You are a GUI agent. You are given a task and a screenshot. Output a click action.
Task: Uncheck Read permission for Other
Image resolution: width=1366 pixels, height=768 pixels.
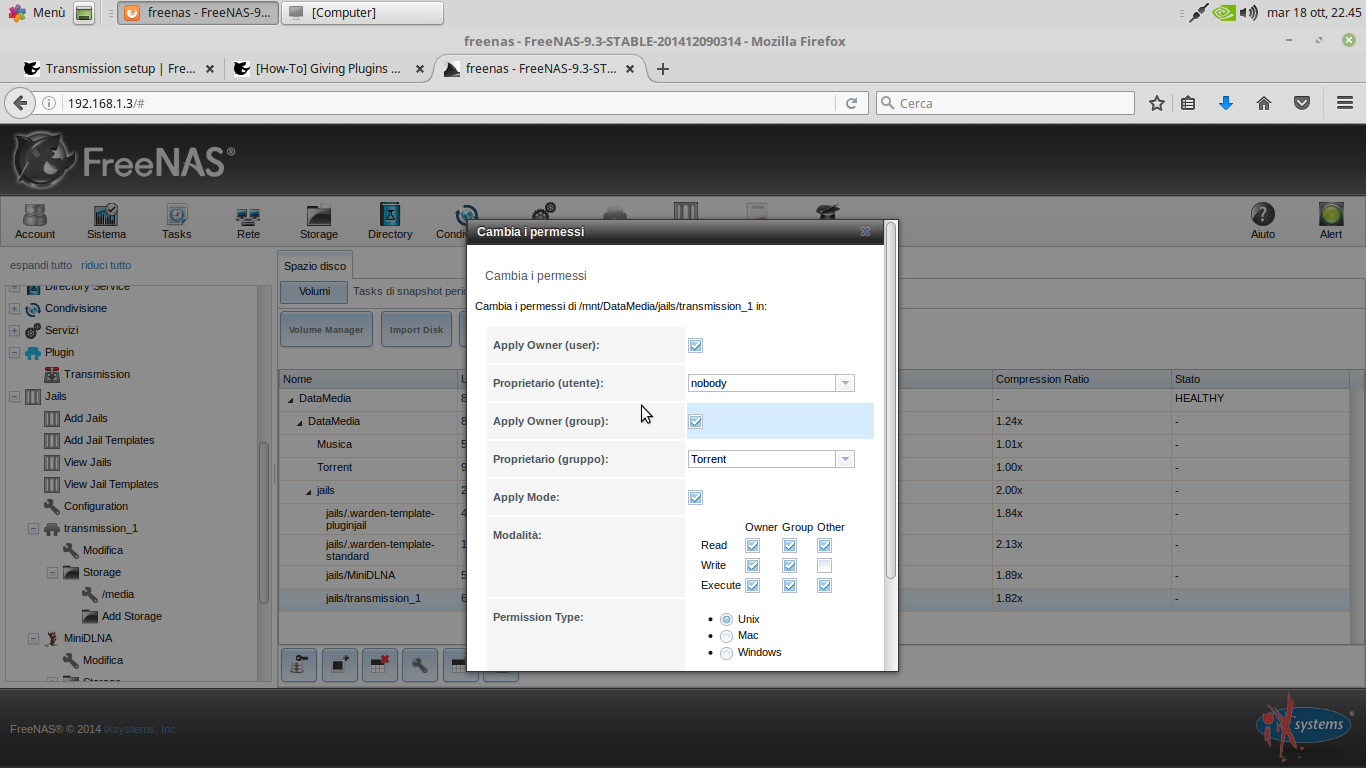click(x=824, y=546)
